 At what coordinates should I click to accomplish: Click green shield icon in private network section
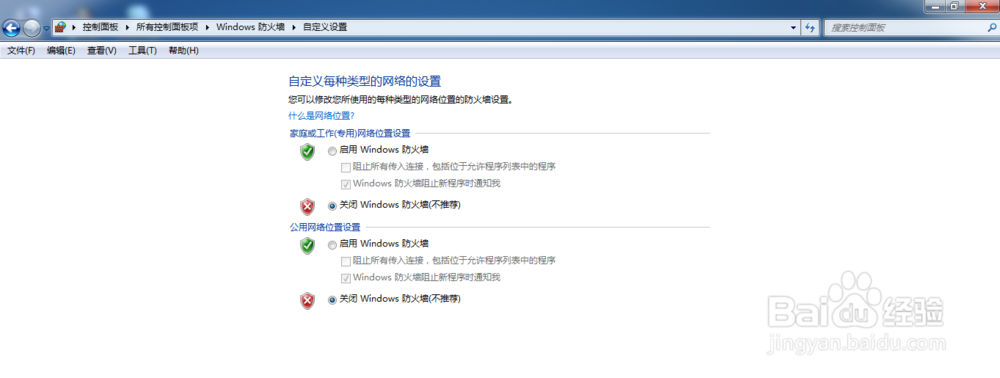pyautogui.click(x=308, y=152)
